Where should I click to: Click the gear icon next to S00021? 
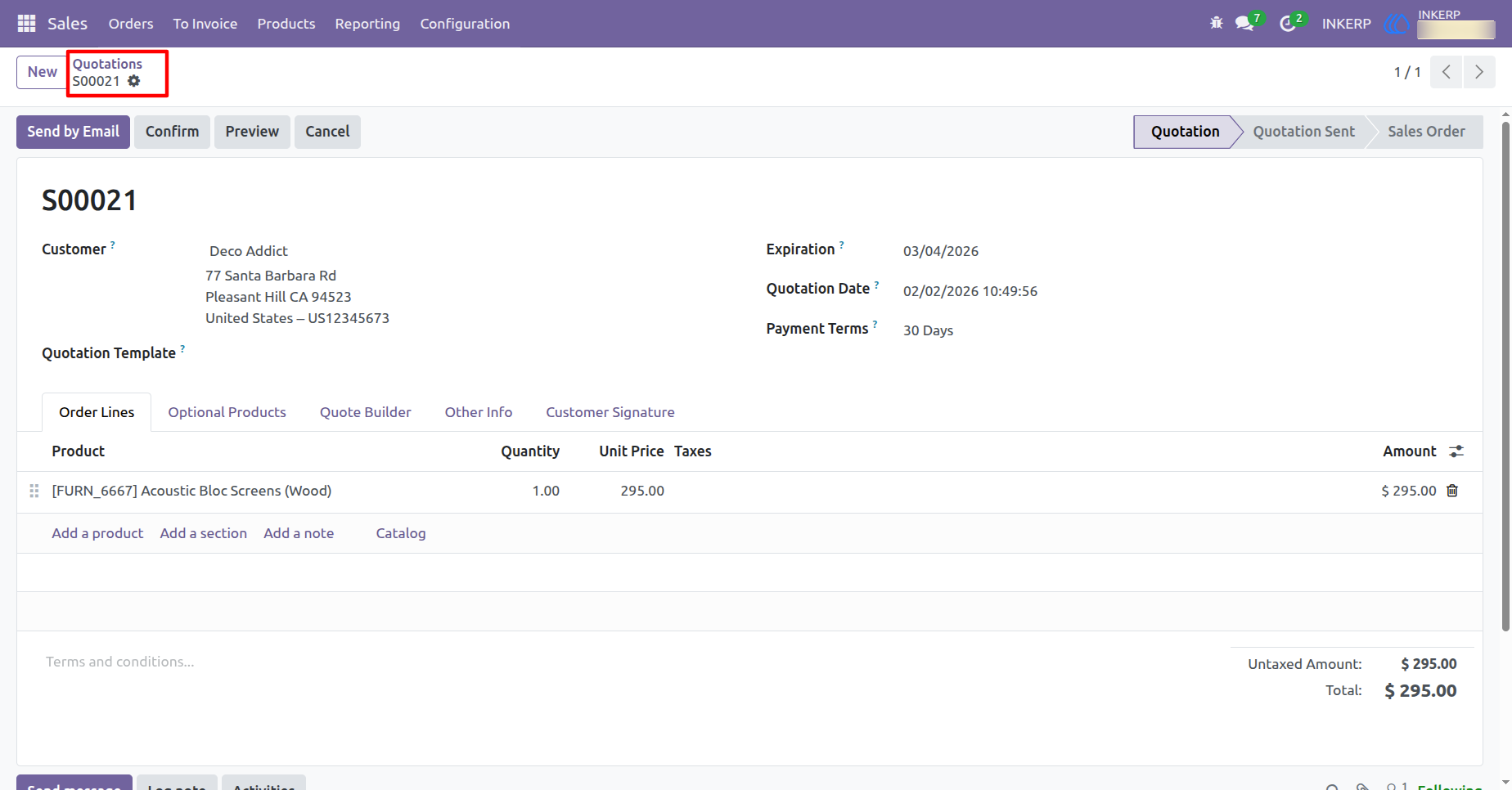coord(134,81)
